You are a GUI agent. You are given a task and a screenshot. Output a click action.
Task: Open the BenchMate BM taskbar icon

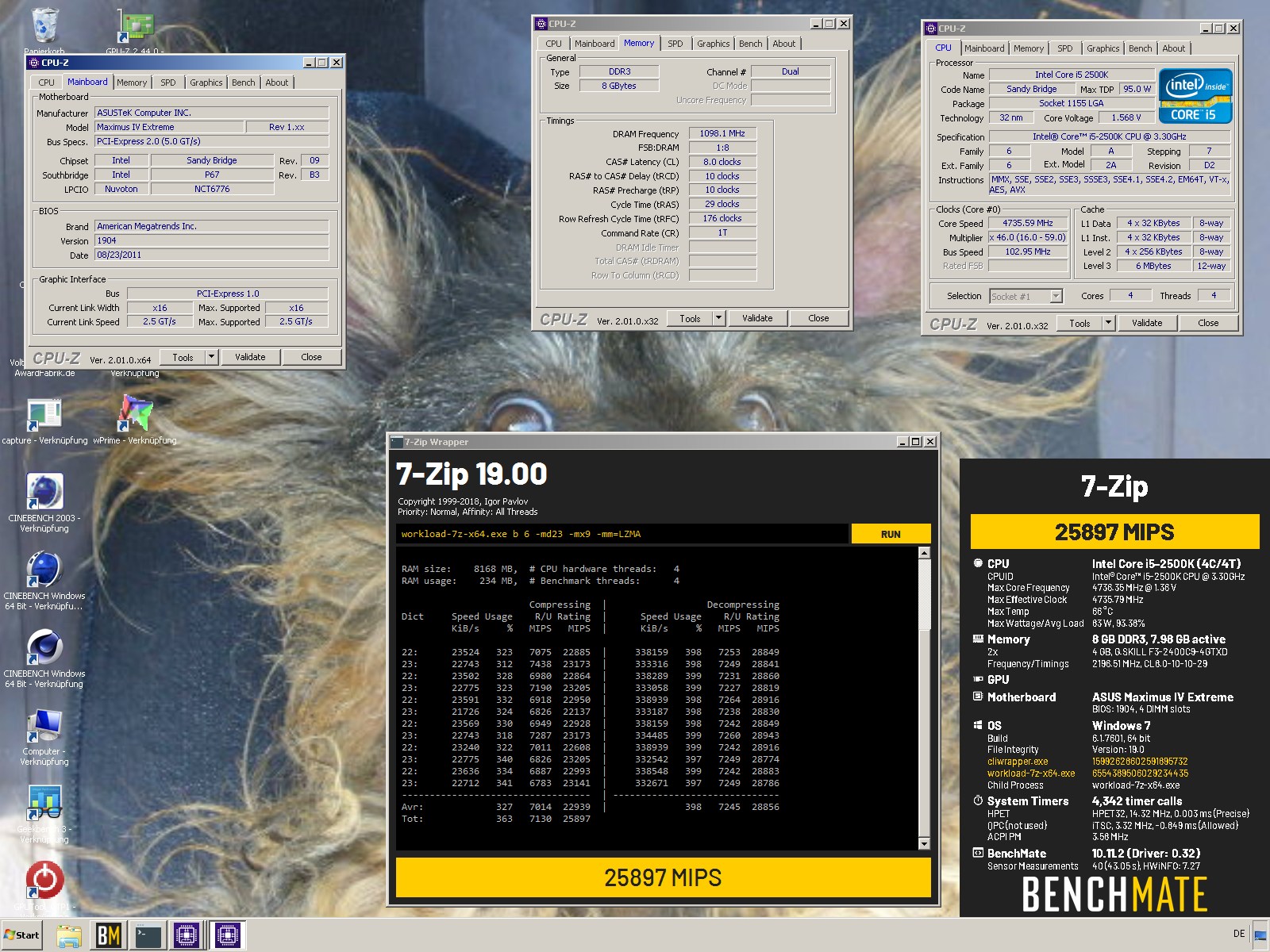coord(109,935)
